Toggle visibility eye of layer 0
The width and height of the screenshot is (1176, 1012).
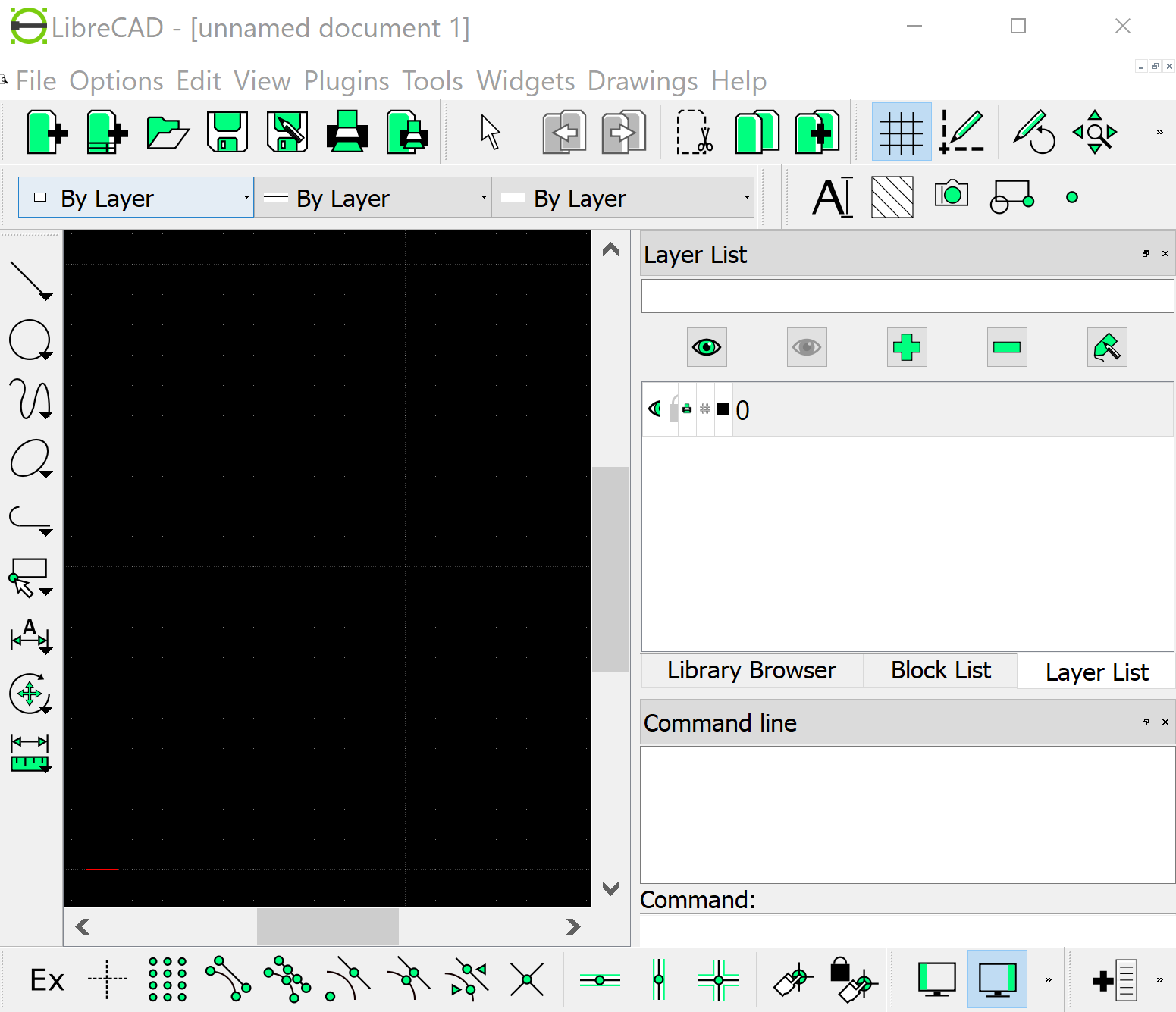[x=653, y=409]
